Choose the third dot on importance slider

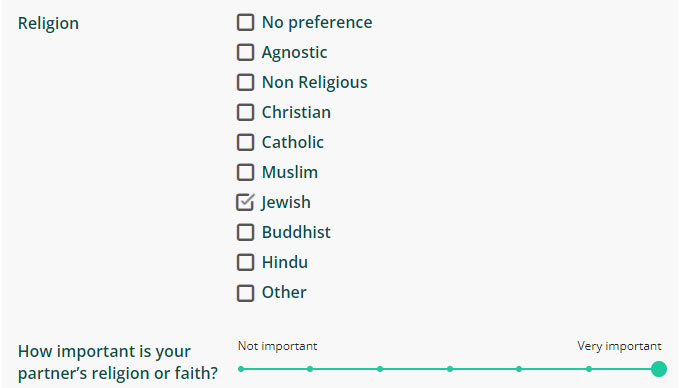[x=380, y=369]
